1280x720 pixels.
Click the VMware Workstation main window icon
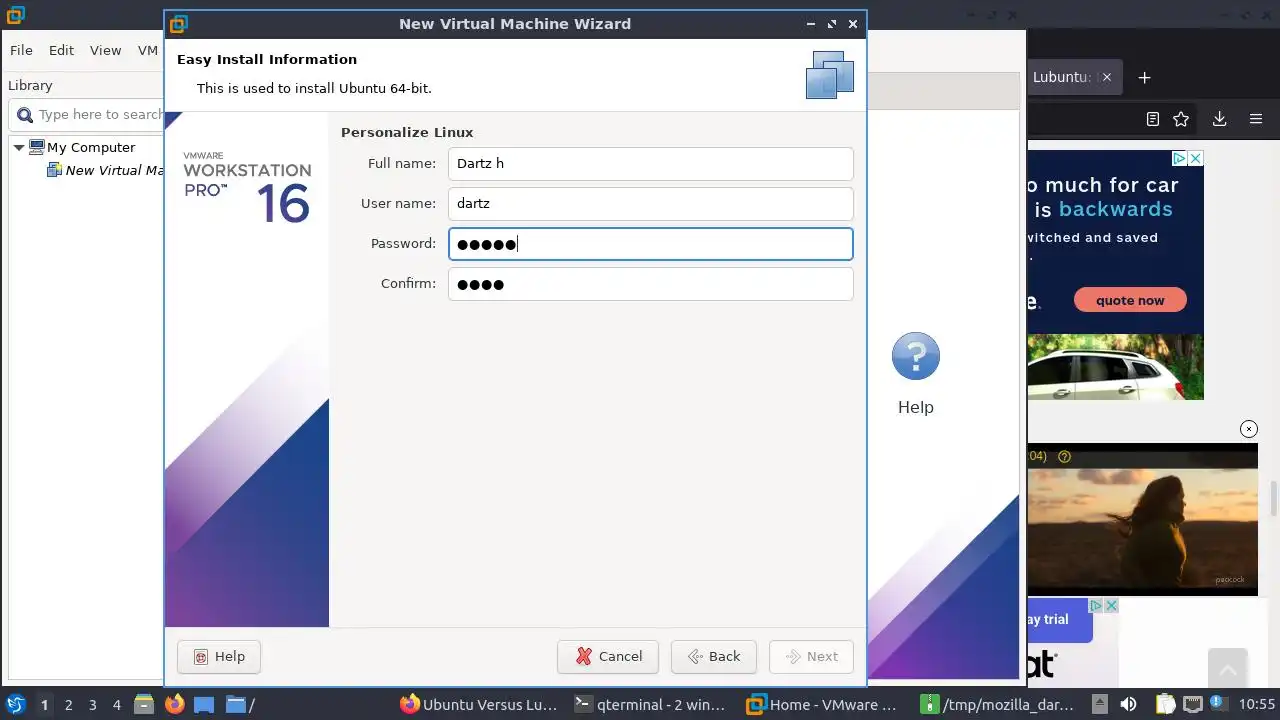[x=14, y=15]
